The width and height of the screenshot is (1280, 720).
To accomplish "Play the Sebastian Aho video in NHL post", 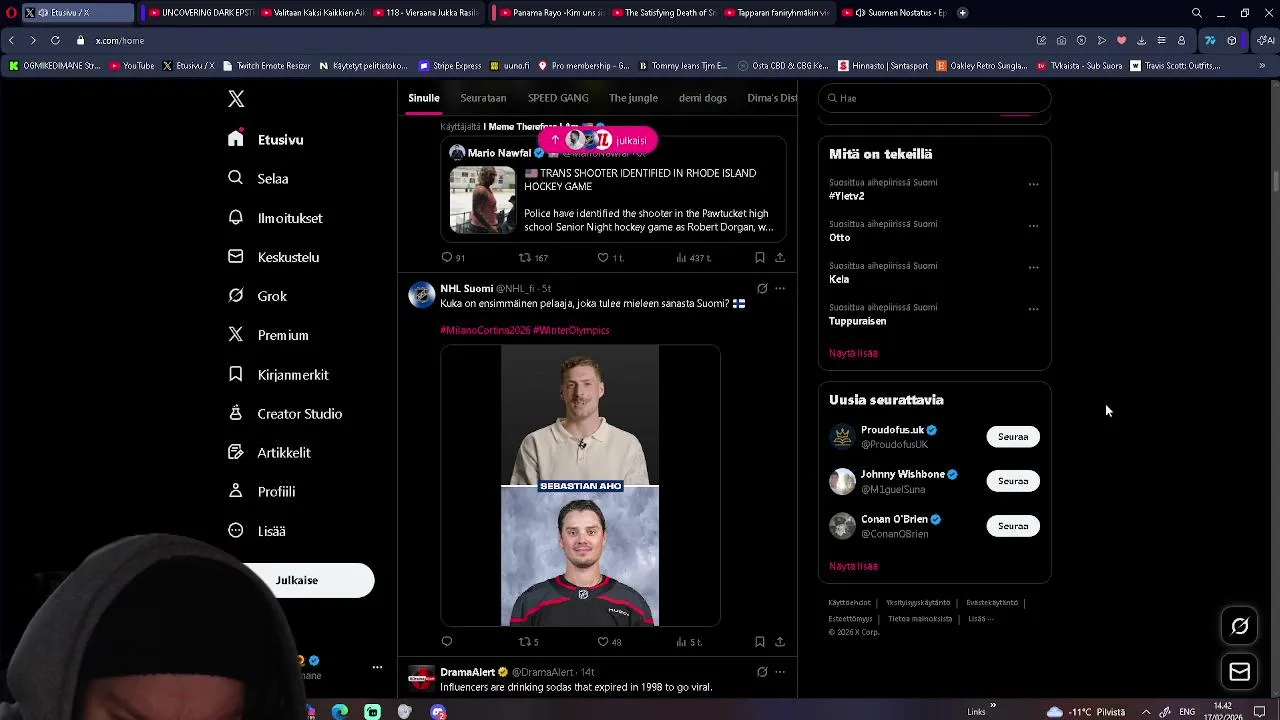I will click(580, 486).
